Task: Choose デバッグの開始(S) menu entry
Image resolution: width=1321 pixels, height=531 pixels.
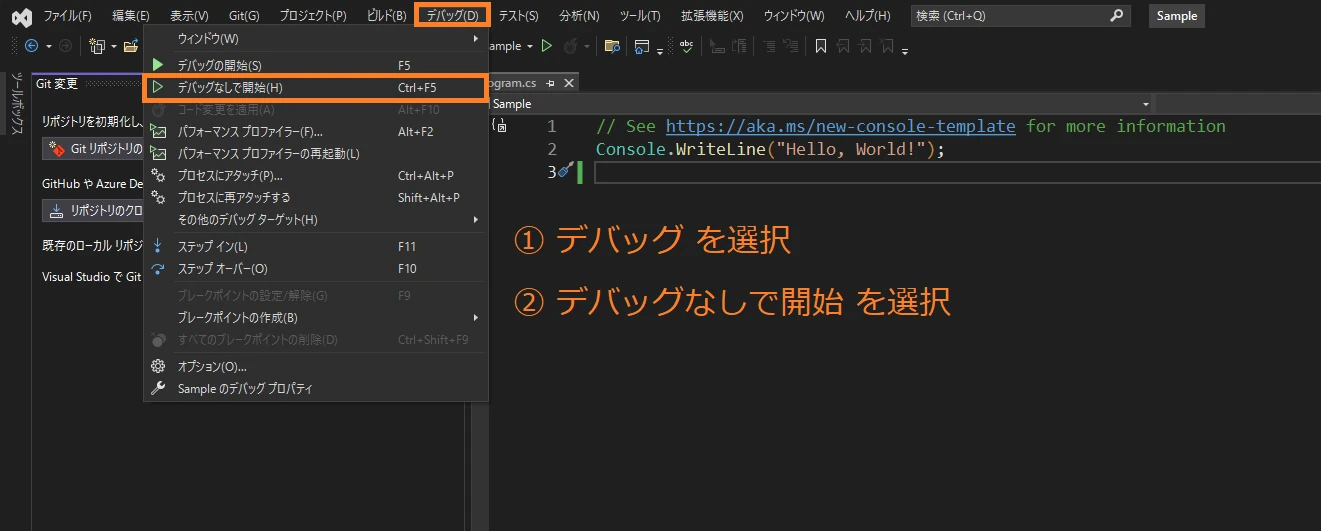Action: pos(315,65)
